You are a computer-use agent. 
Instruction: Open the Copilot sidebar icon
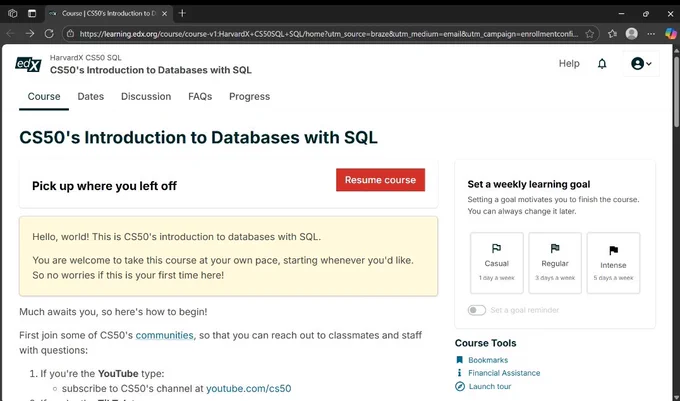(x=670, y=33)
